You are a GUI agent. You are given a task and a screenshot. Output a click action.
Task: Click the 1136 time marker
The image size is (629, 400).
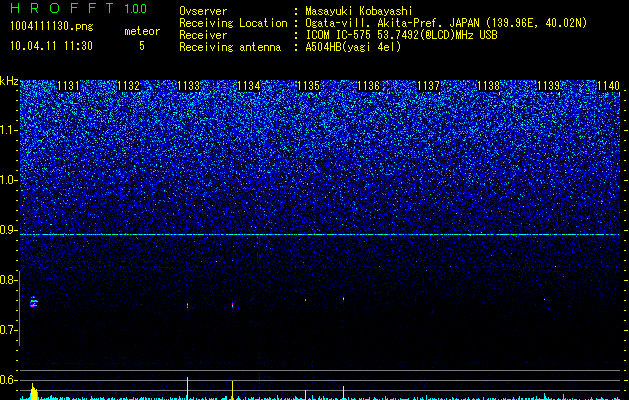pos(368,86)
